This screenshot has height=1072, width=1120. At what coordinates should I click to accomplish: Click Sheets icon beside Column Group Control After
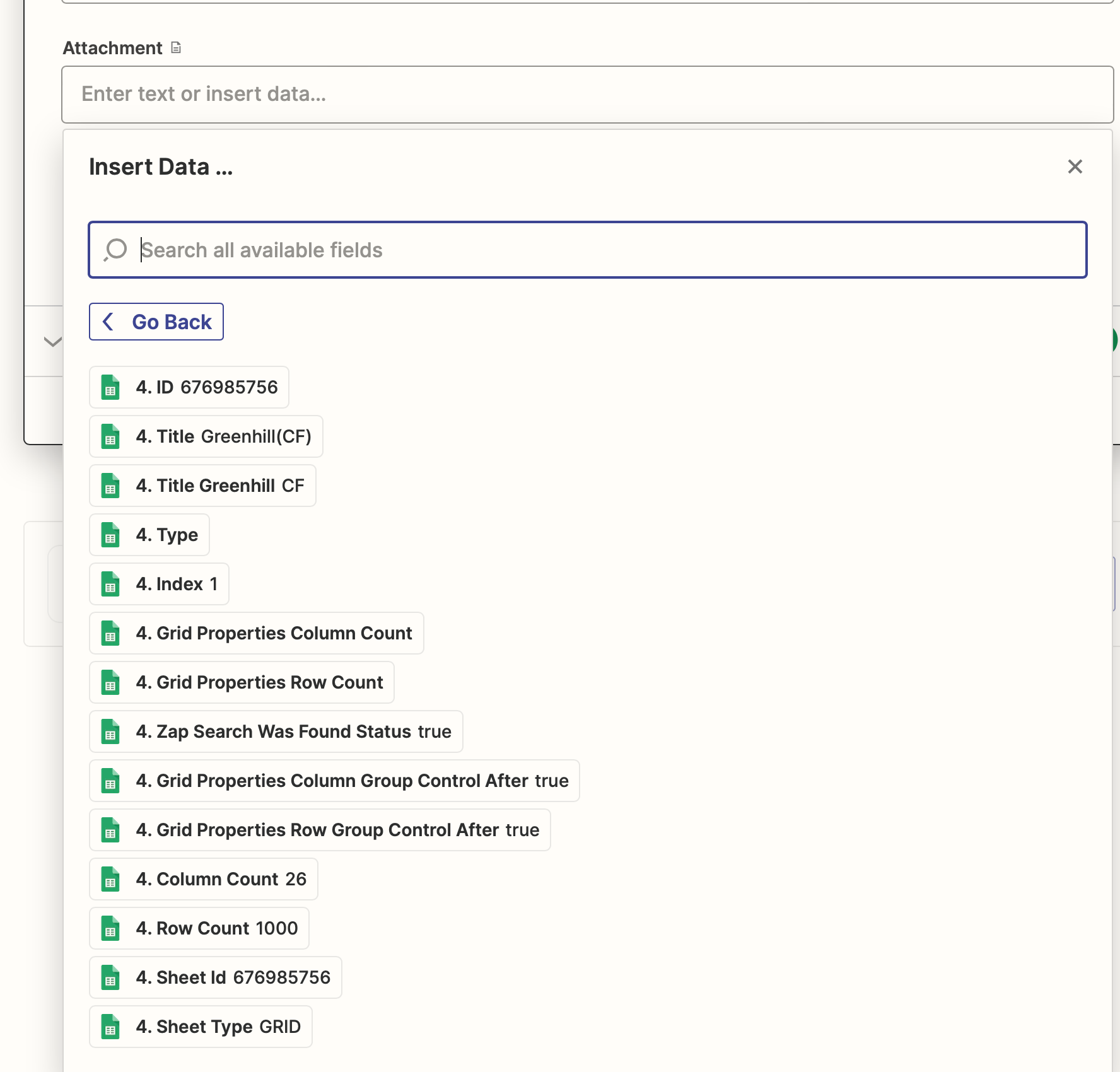click(111, 781)
